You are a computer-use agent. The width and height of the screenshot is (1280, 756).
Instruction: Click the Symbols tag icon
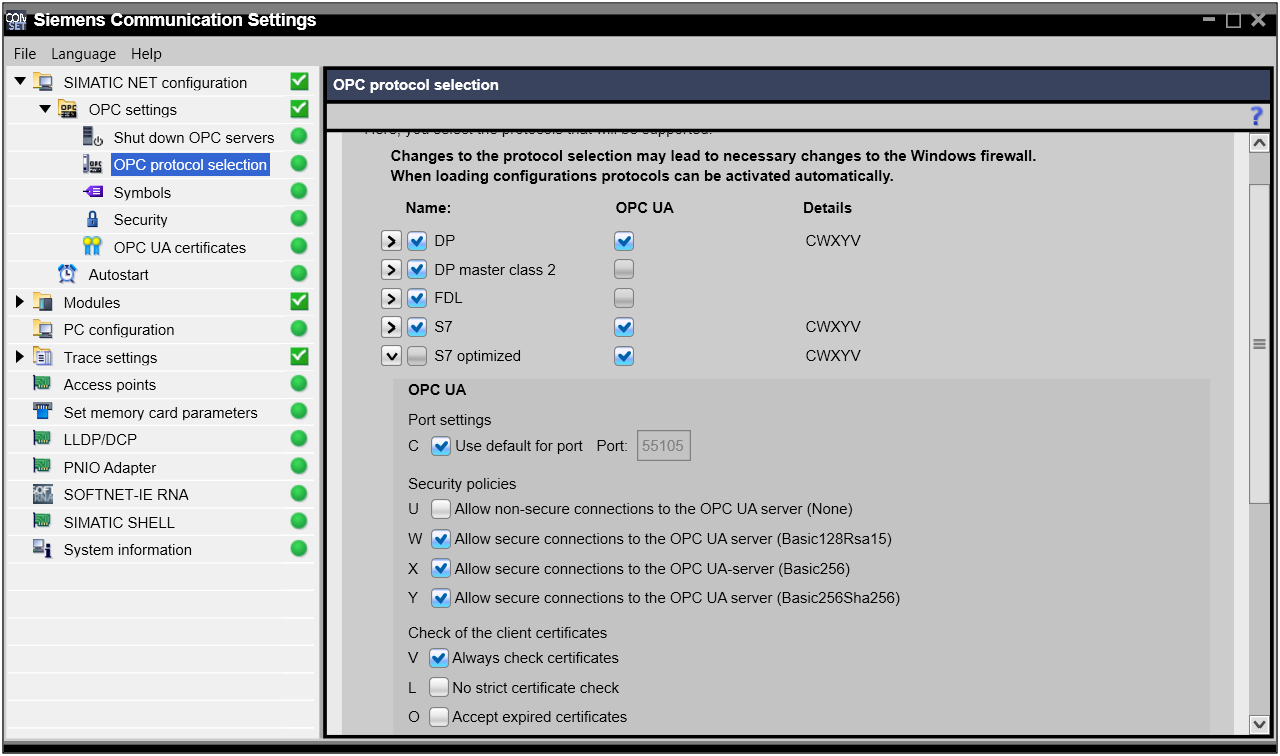93,193
